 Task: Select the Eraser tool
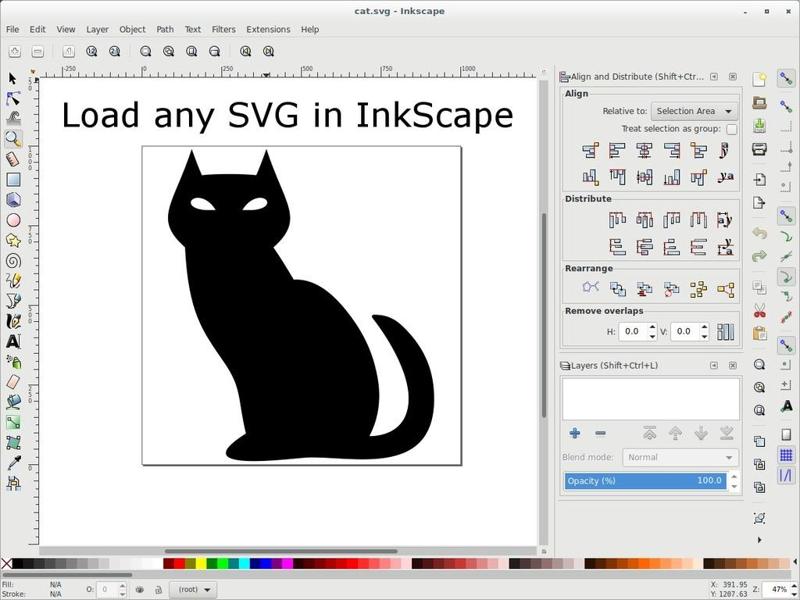tap(13, 382)
